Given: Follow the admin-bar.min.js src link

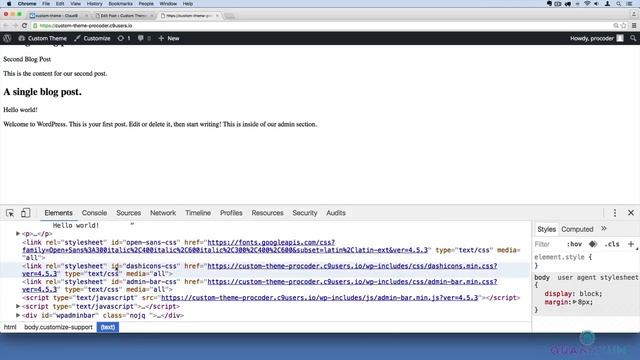Looking at the screenshot, I should tap(320, 298).
